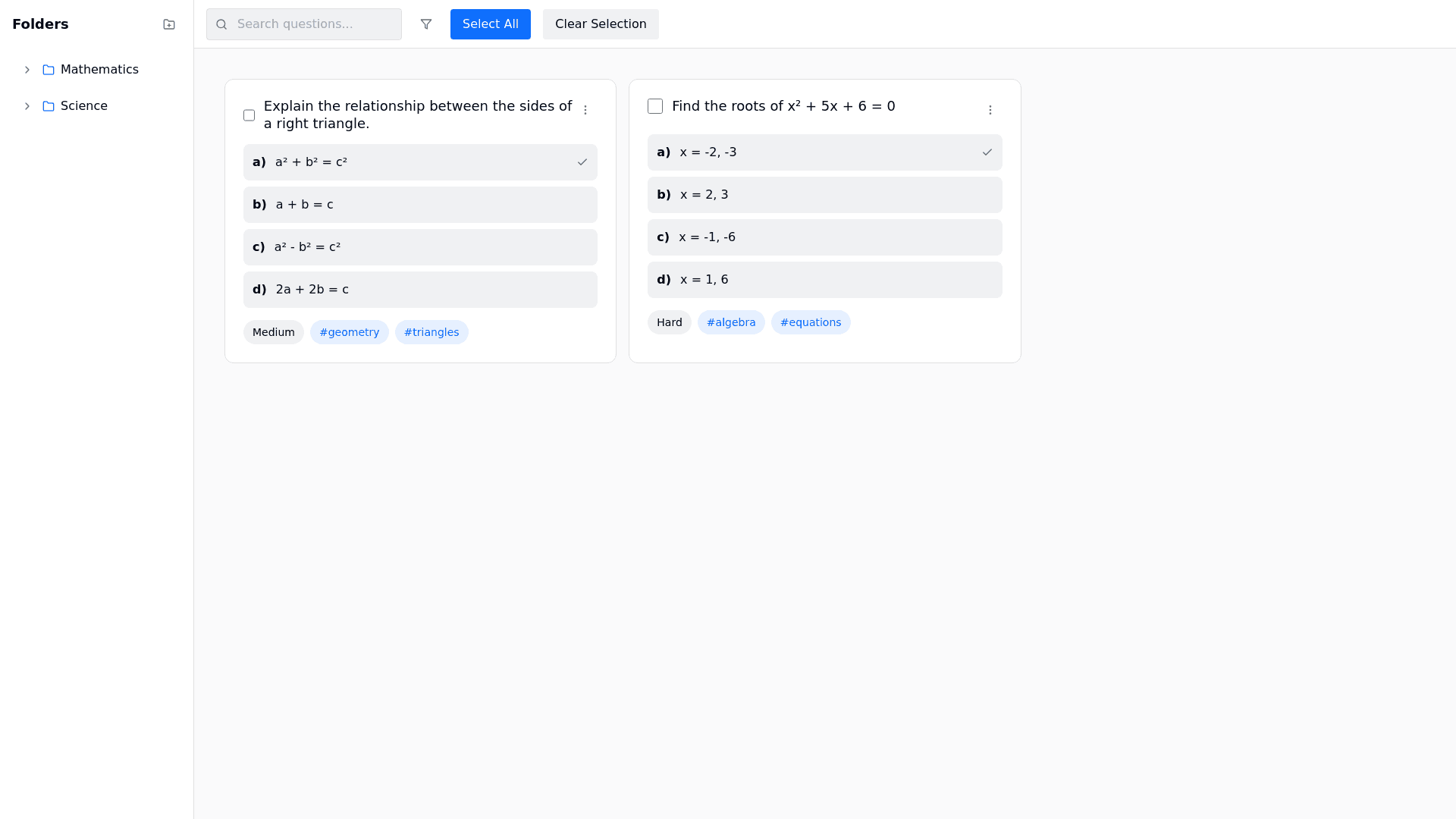The width and height of the screenshot is (1456, 819).
Task: Open options menu for right triangle question
Action: (x=585, y=110)
